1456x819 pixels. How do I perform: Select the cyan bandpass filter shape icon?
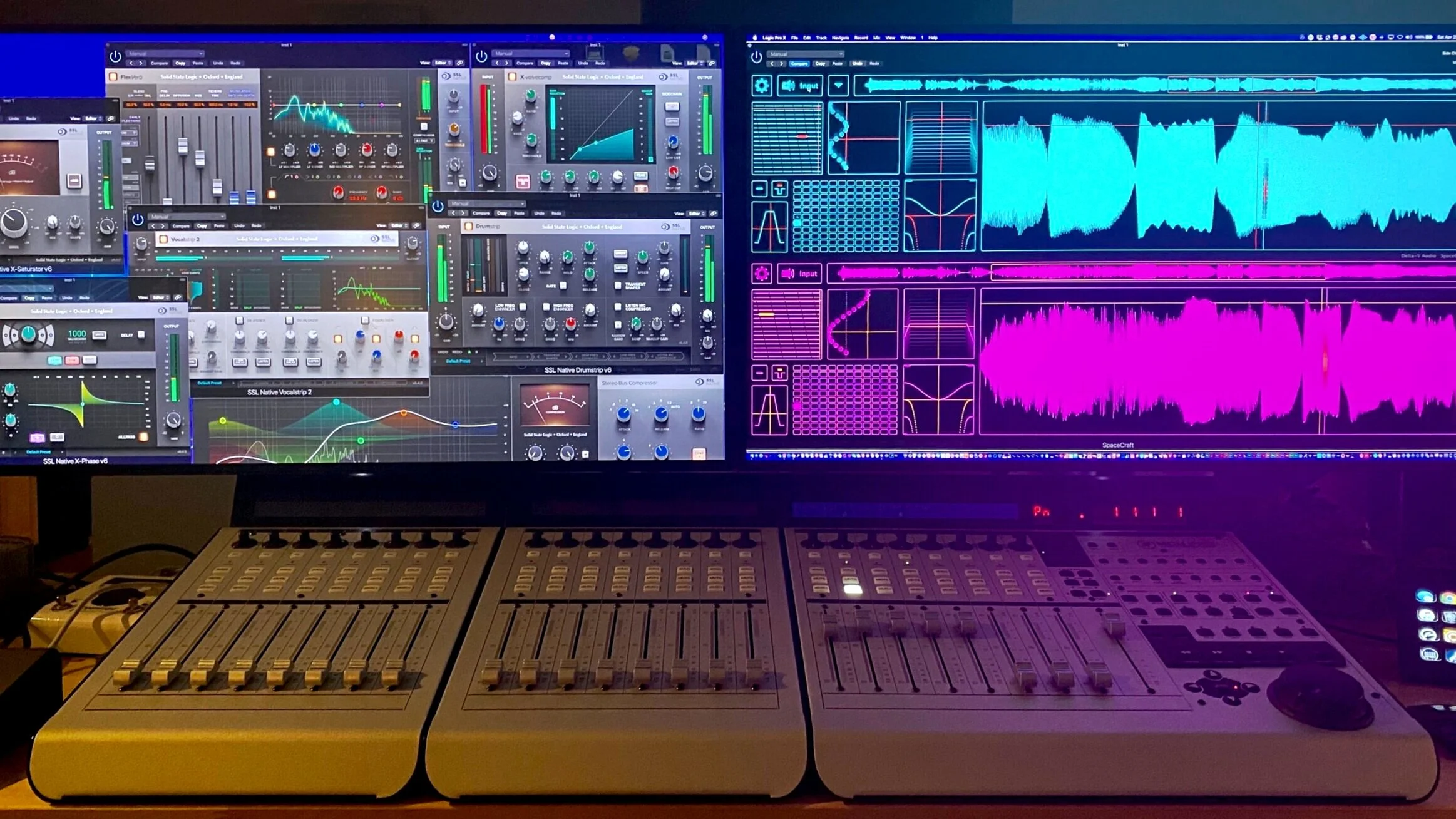tap(769, 227)
